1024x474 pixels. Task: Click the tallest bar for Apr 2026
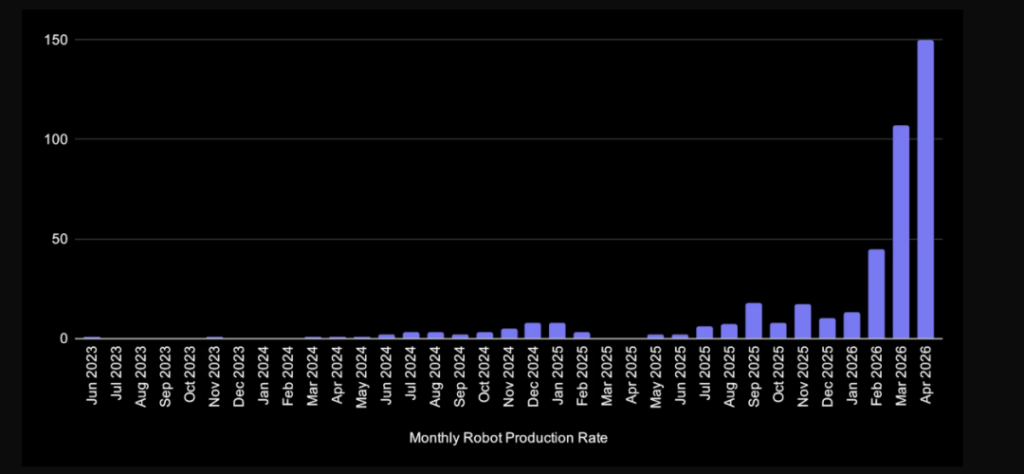tap(925, 190)
